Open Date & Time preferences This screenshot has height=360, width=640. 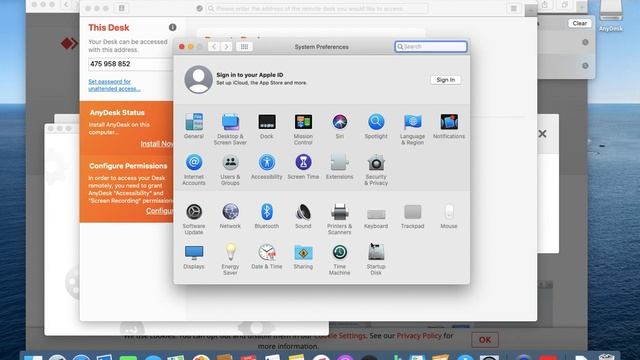tap(267, 256)
